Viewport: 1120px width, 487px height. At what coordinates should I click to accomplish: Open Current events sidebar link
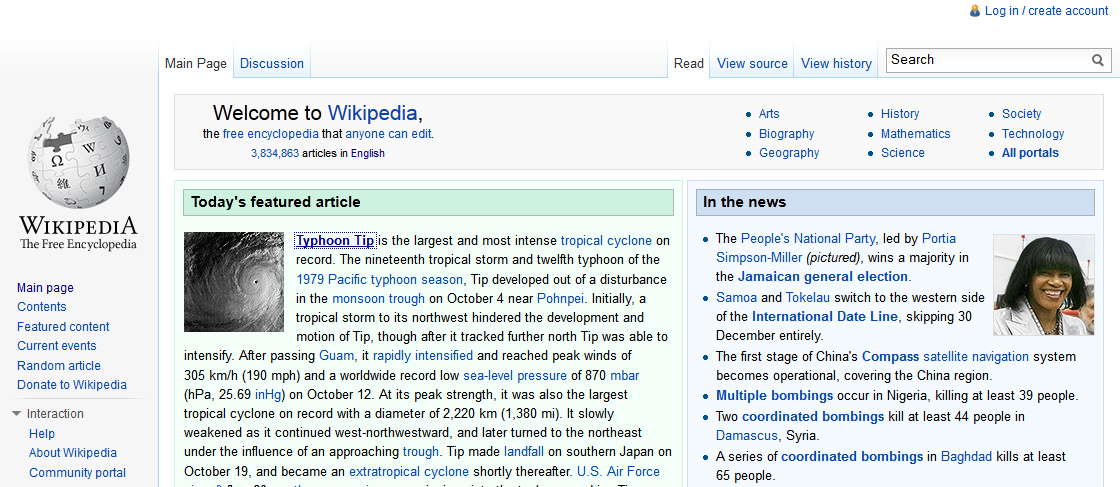[x=56, y=346]
